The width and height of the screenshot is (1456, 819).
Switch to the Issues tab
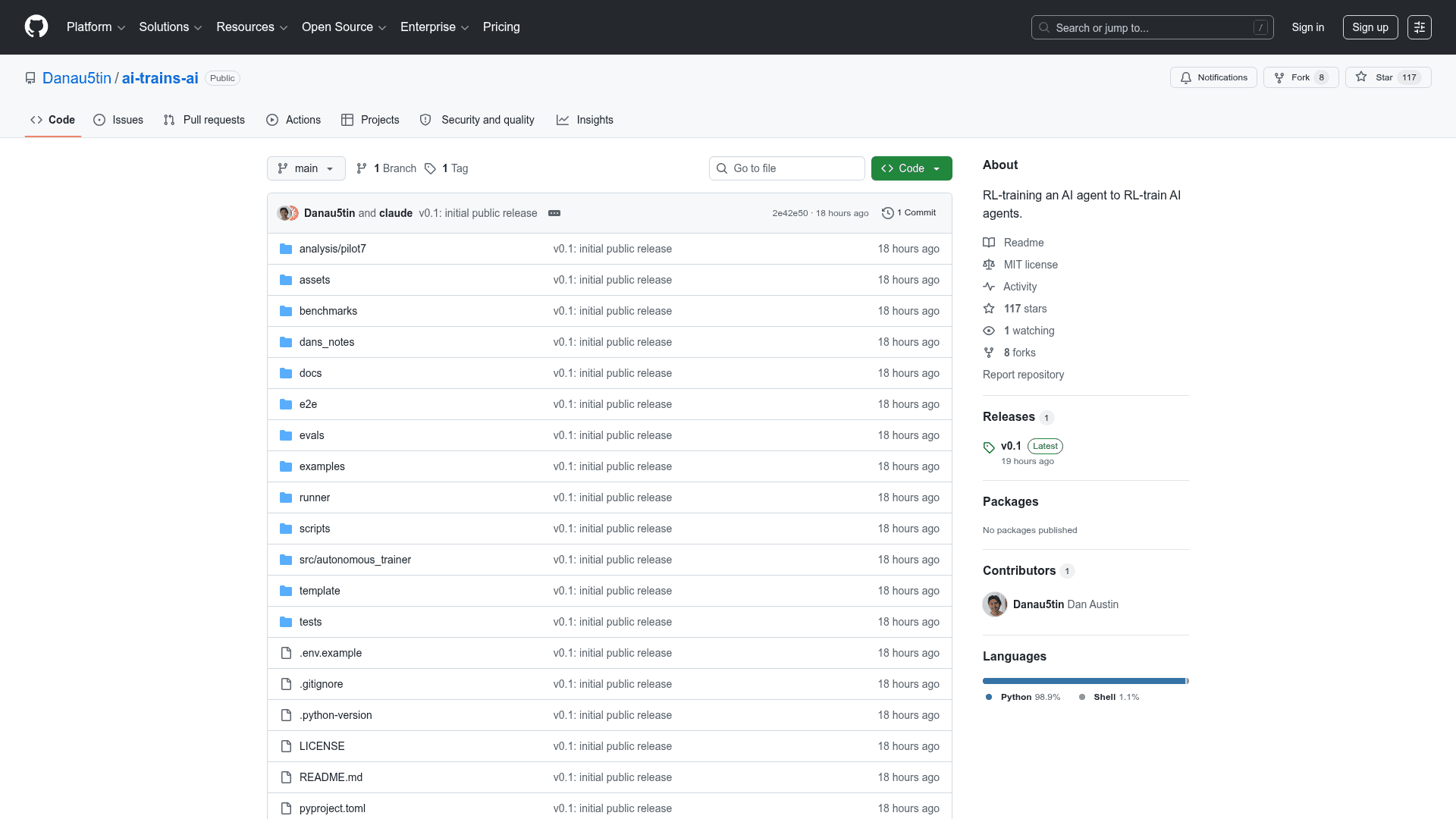(118, 120)
